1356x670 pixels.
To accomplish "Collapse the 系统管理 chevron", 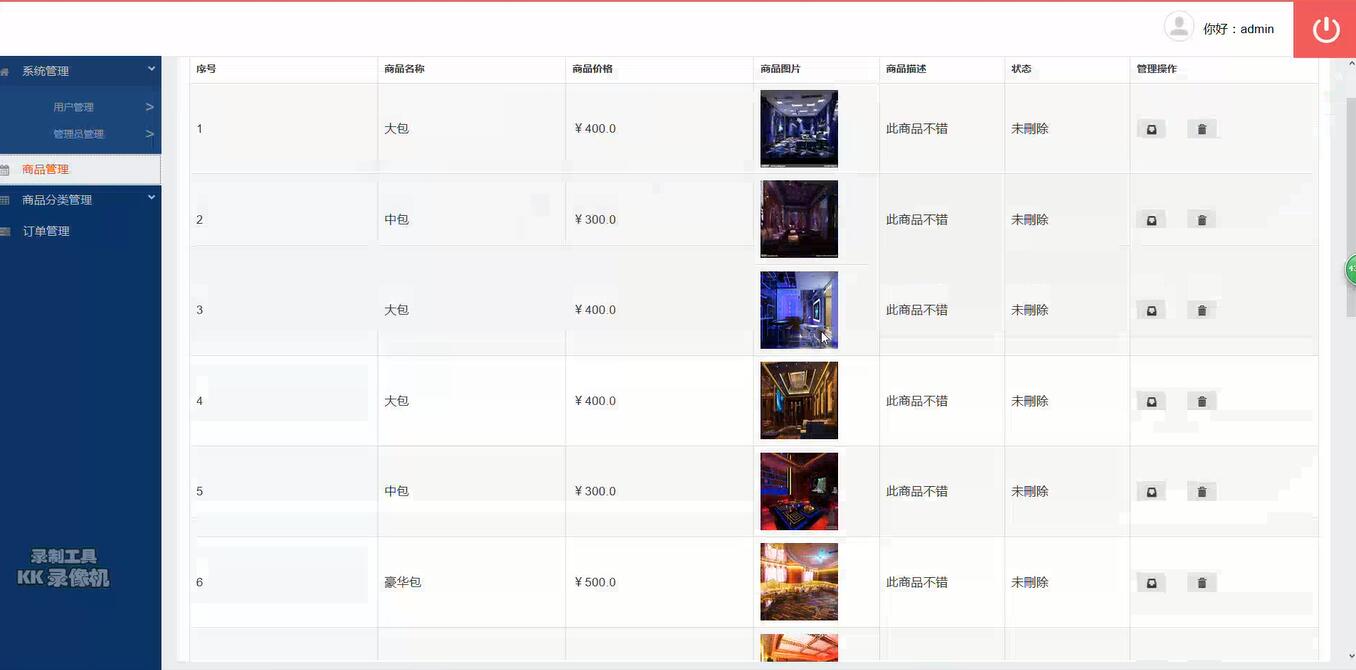I will pyautogui.click(x=152, y=69).
